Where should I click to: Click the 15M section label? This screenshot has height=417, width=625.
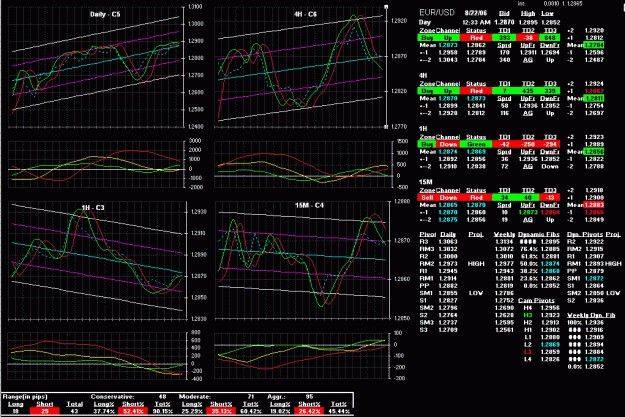(425, 182)
